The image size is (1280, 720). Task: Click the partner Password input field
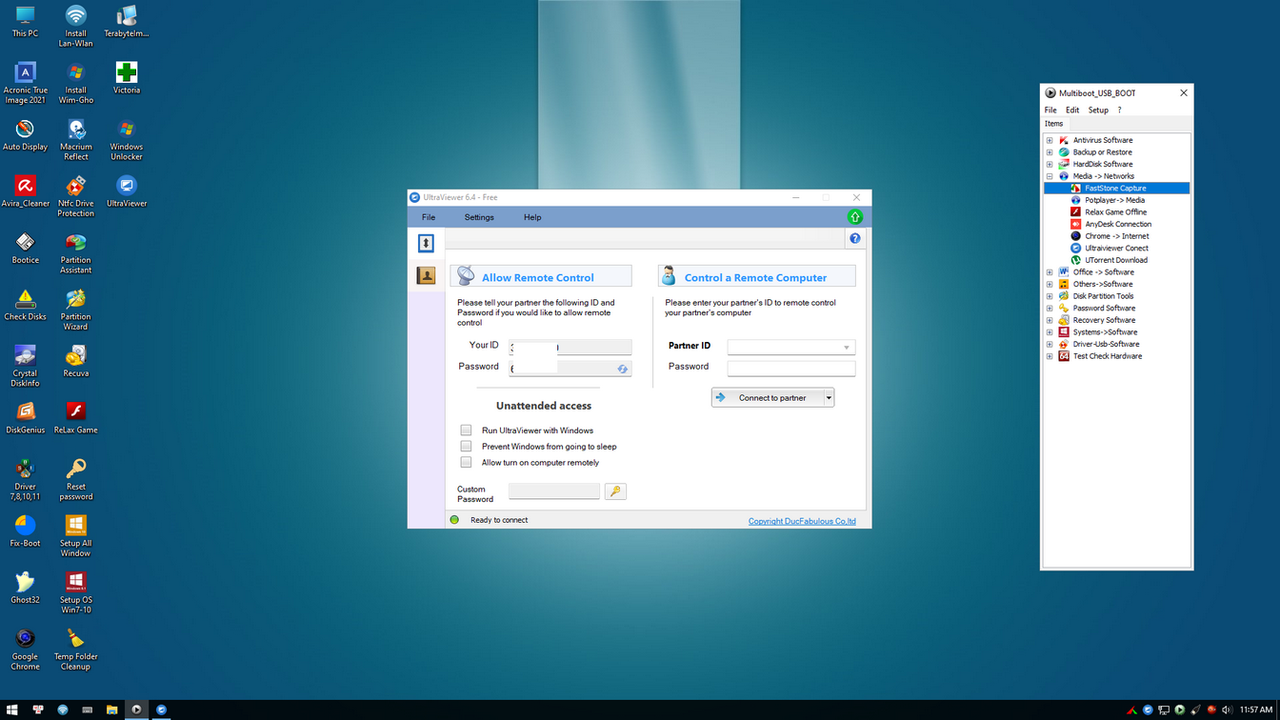[791, 369]
